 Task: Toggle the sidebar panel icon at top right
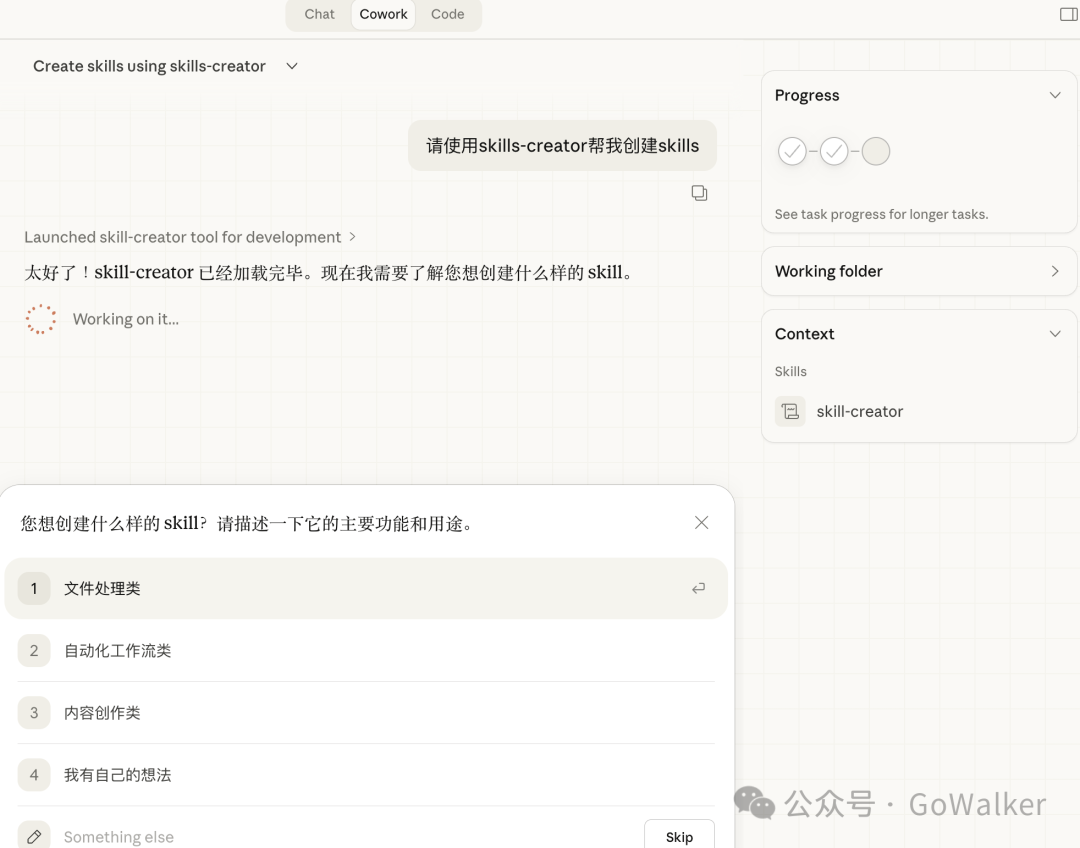point(1068,14)
